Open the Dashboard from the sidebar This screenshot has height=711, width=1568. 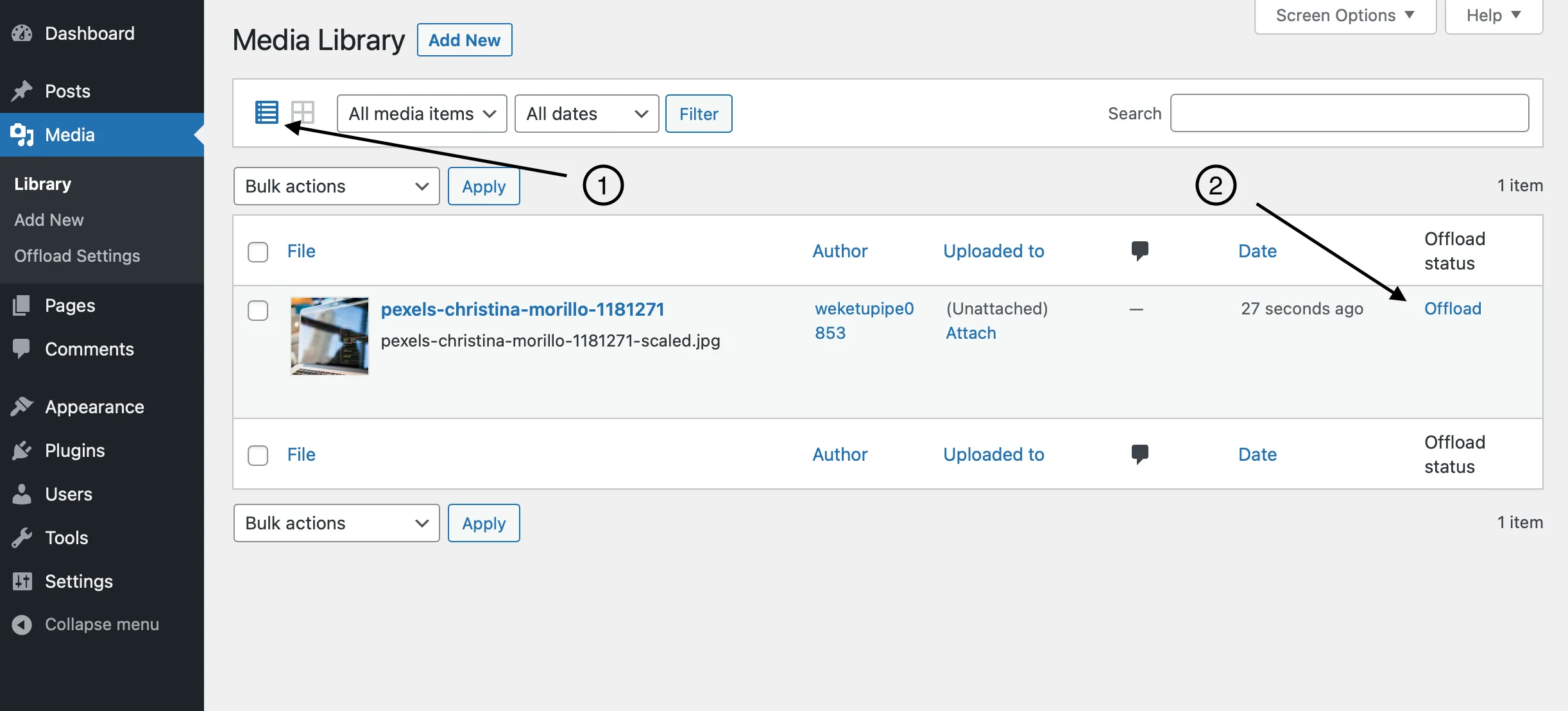click(x=89, y=33)
